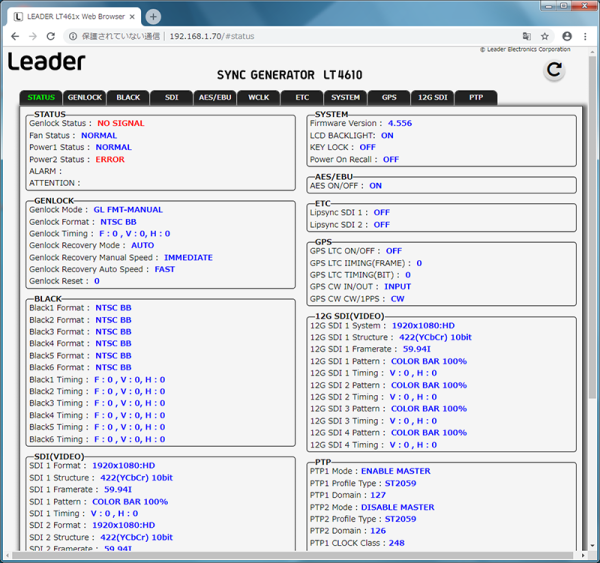Click the AES ON/OFF value ON
Image resolution: width=600 pixels, height=563 pixels.
[x=375, y=186]
